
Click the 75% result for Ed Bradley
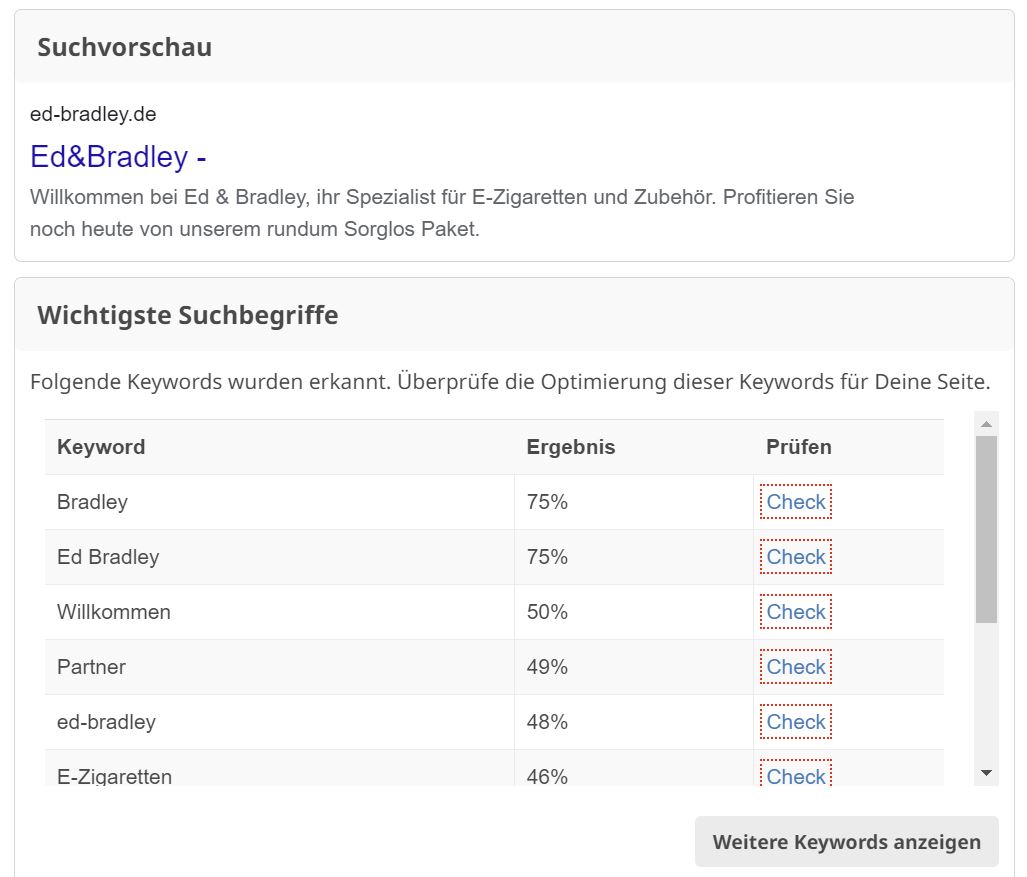pyautogui.click(x=547, y=557)
